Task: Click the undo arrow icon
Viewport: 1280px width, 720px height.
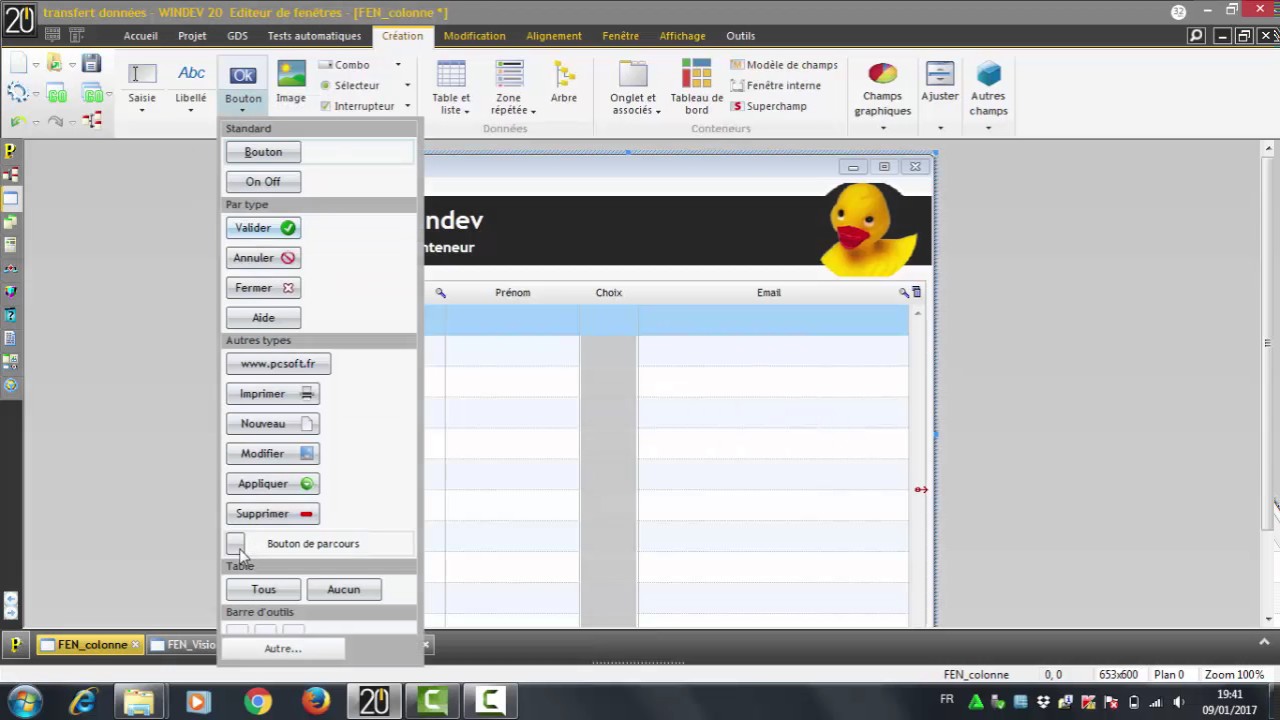Action: pos(19,121)
